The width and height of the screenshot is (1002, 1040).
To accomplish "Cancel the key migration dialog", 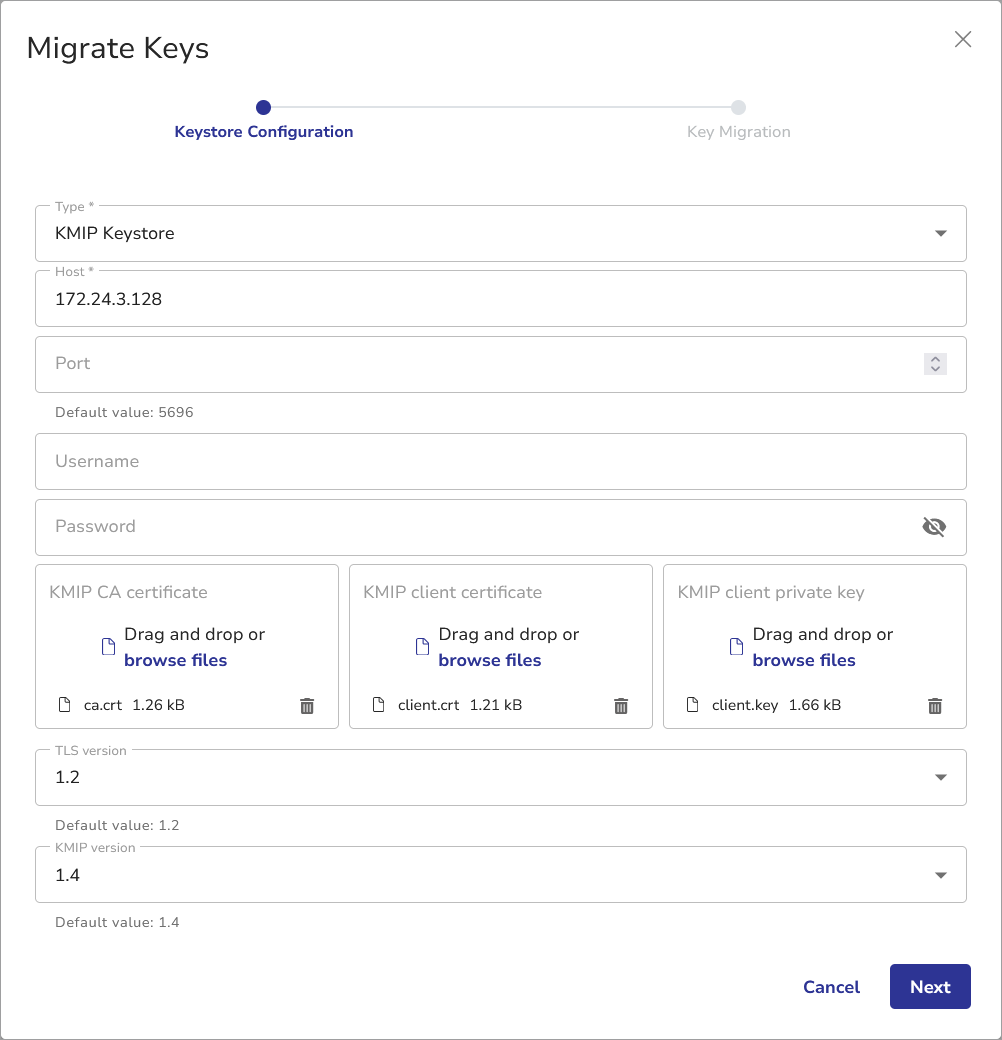I will (831, 987).
